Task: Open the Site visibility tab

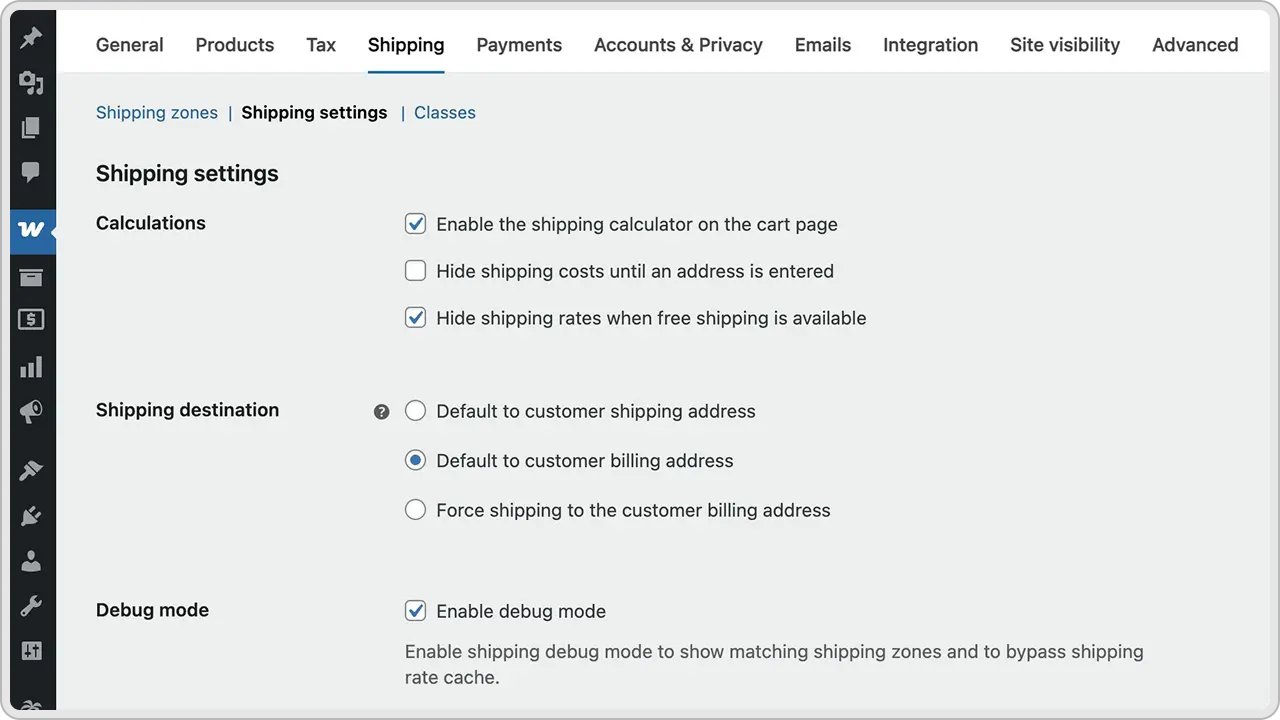Action: pyautogui.click(x=1065, y=45)
